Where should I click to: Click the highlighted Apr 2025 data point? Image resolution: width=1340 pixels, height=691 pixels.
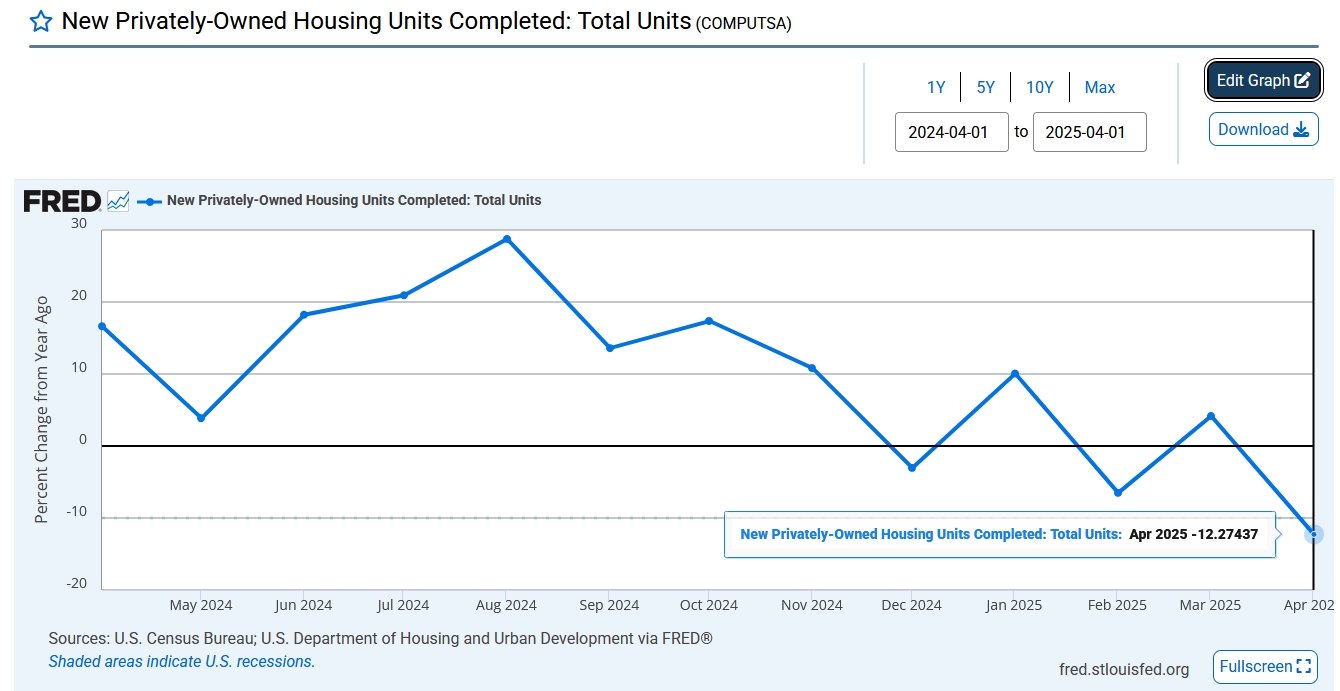coord(1314,534)
